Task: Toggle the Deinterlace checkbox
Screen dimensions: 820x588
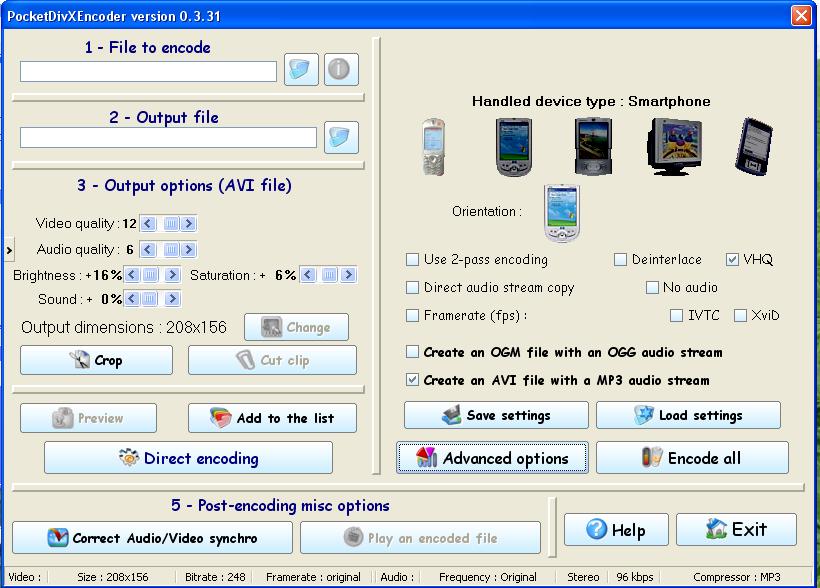Action: pyautogui.click(x=620, y=259)
